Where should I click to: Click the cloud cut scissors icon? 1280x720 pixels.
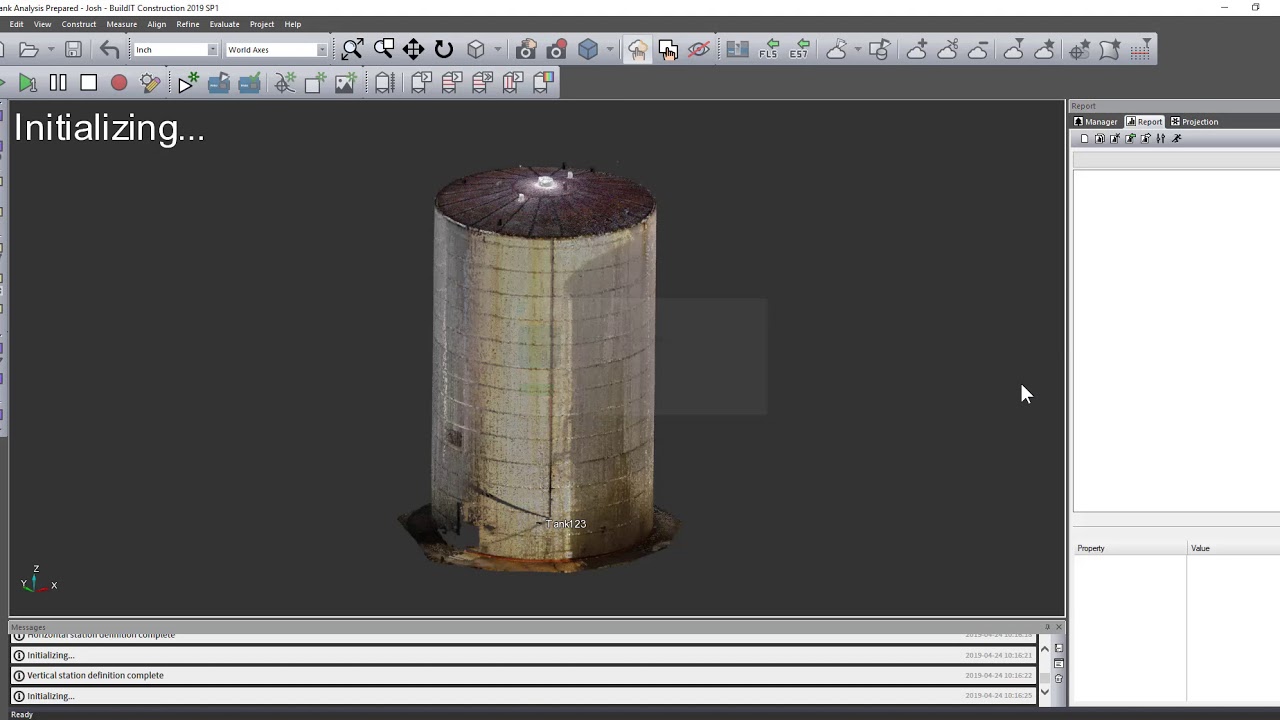pyautogui.click(x=948, y=49)
